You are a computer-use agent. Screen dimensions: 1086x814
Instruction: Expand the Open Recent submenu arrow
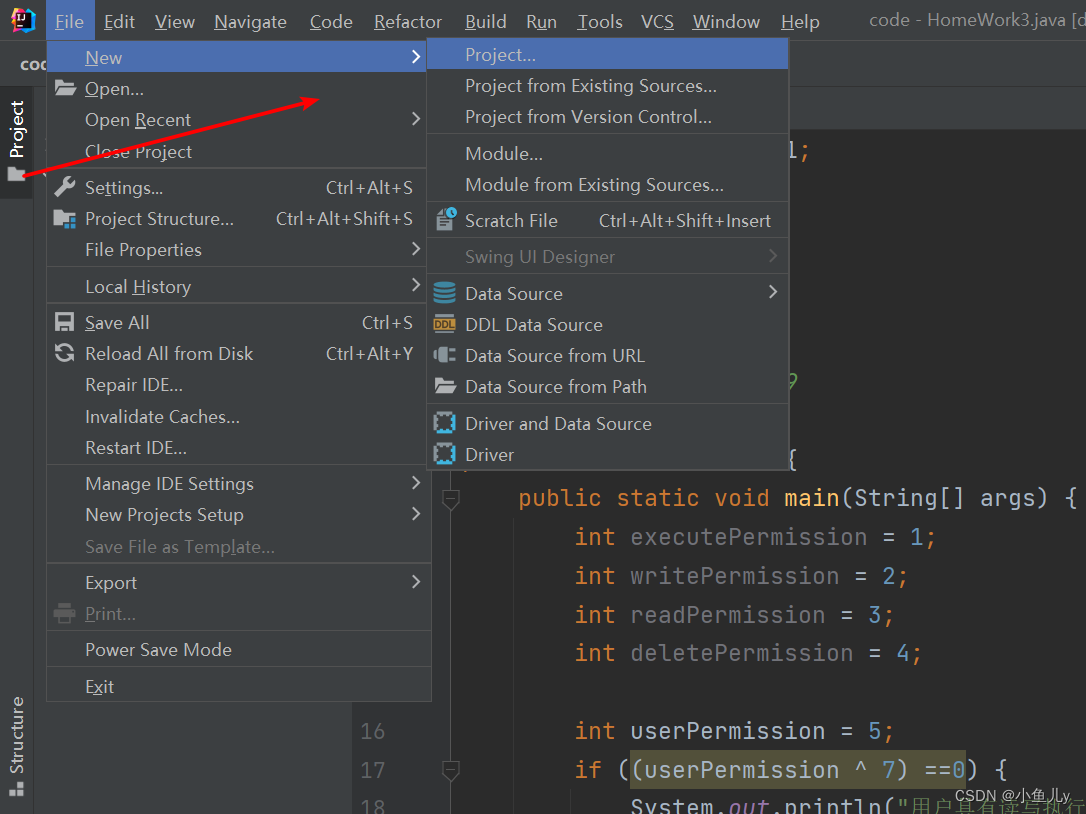[416, 119]
